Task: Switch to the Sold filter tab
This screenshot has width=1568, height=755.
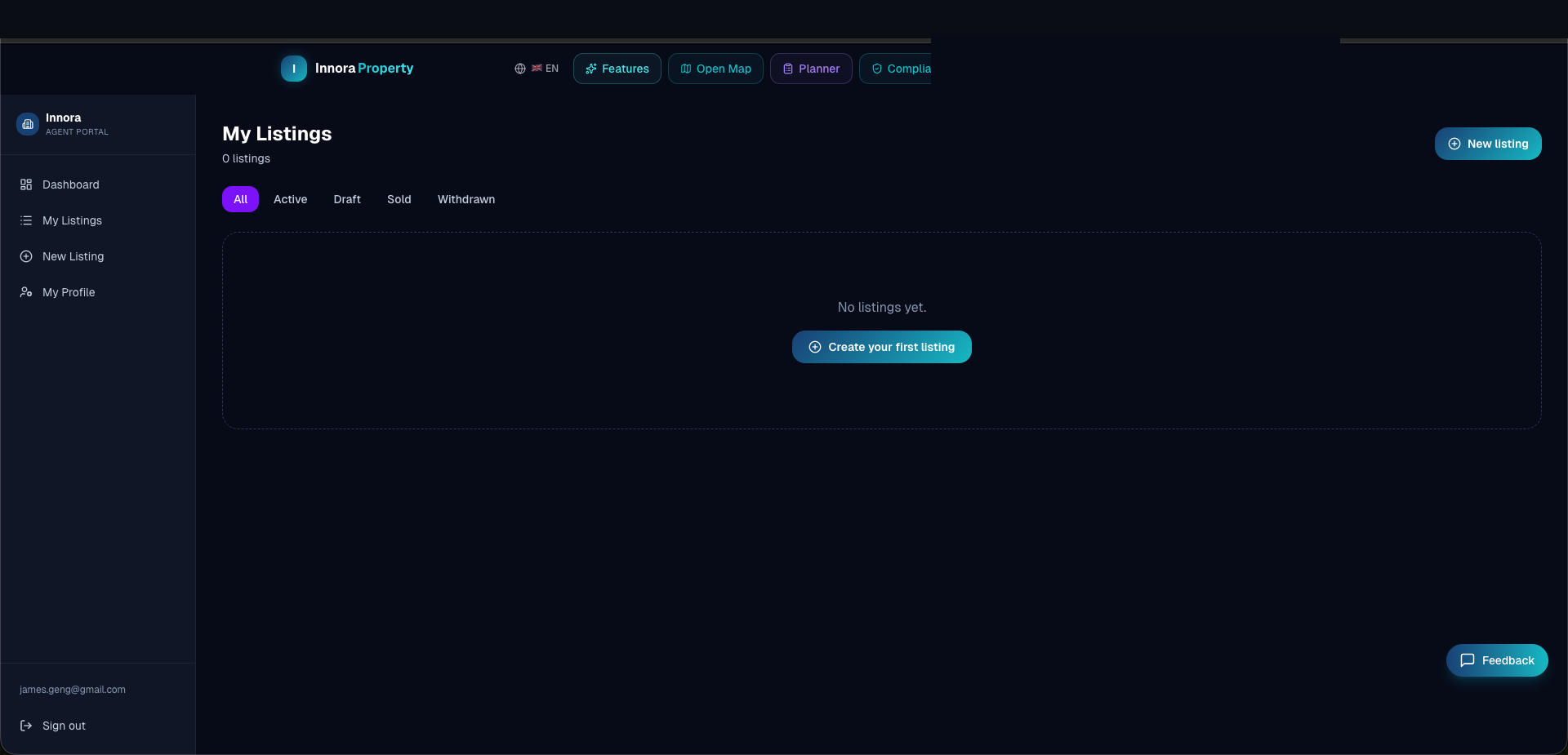Action: pyautogui.click(x=399, y=199)
